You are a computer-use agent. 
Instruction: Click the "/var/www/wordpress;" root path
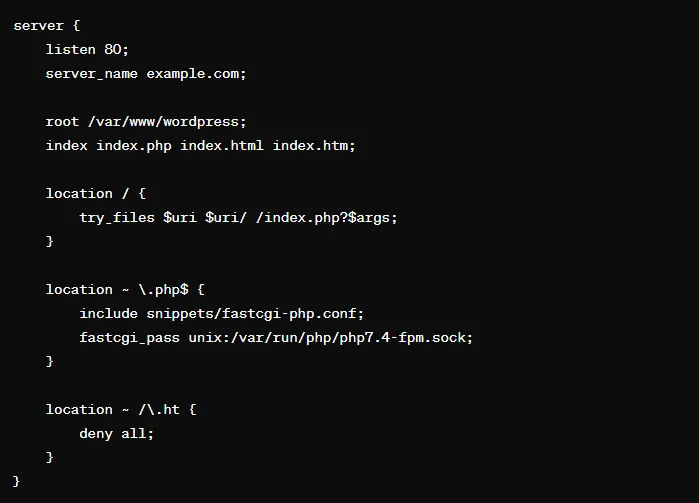(167, 121)
